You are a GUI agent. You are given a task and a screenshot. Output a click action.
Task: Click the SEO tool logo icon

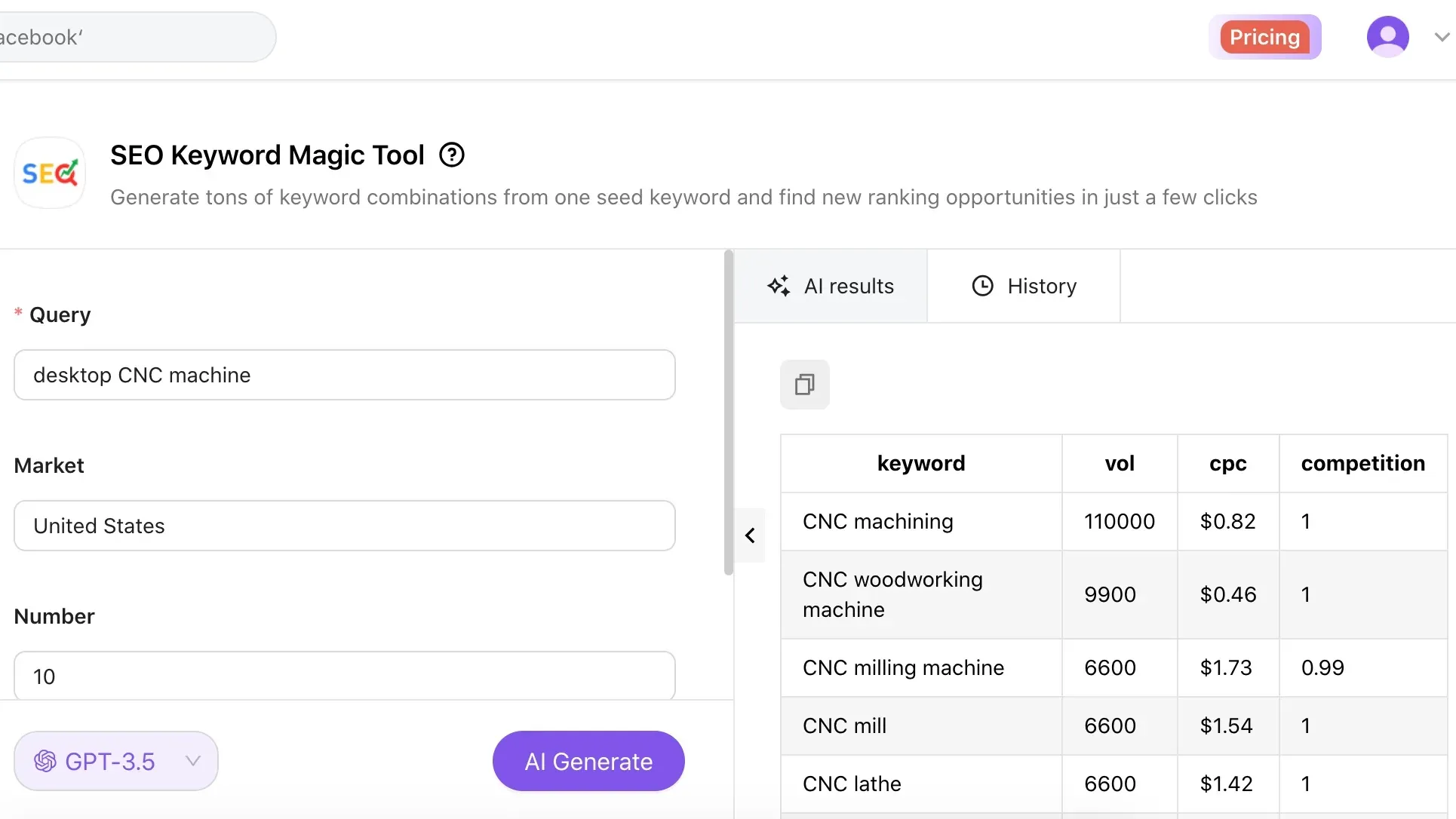point(50,173)
